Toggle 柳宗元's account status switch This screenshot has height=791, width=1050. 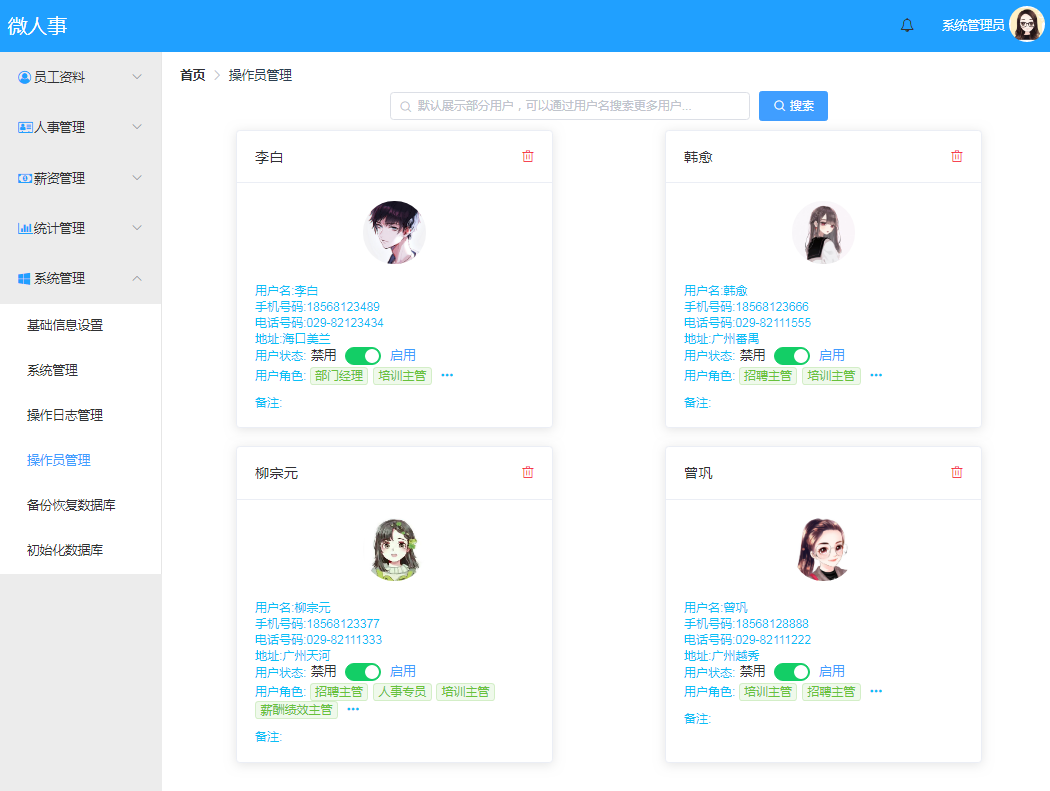pyautogui.click(x=363, y=671)
